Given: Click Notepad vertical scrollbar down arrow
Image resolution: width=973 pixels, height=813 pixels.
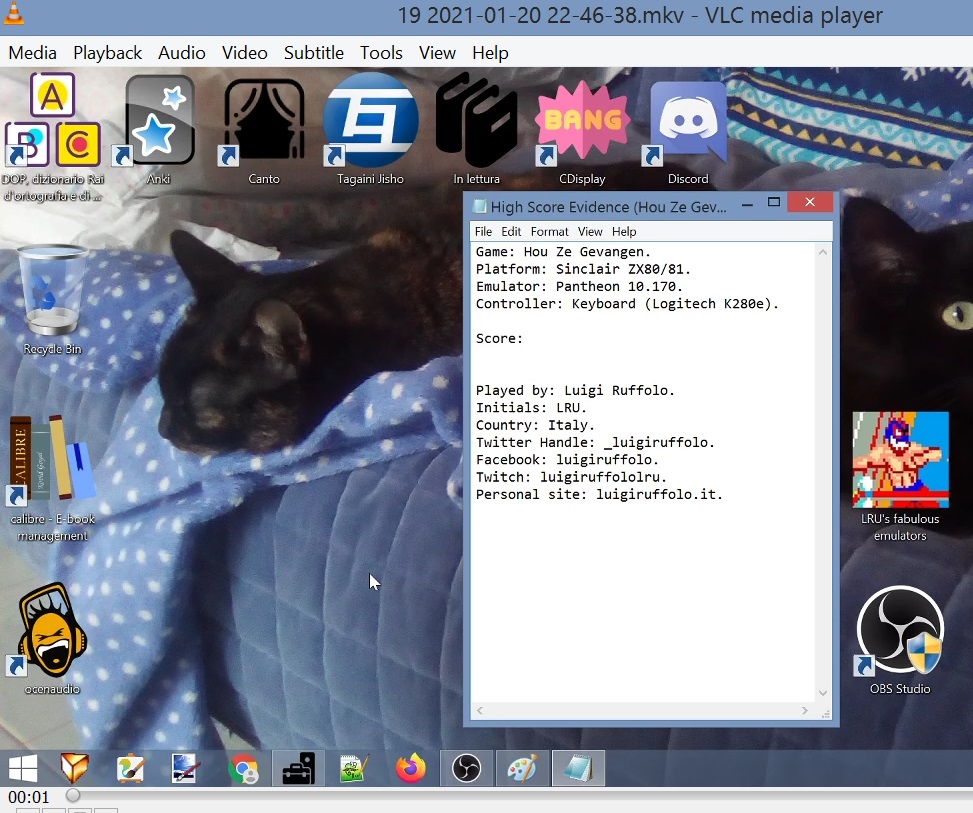Looking at the screenshot, I should [x=823, y=693].
